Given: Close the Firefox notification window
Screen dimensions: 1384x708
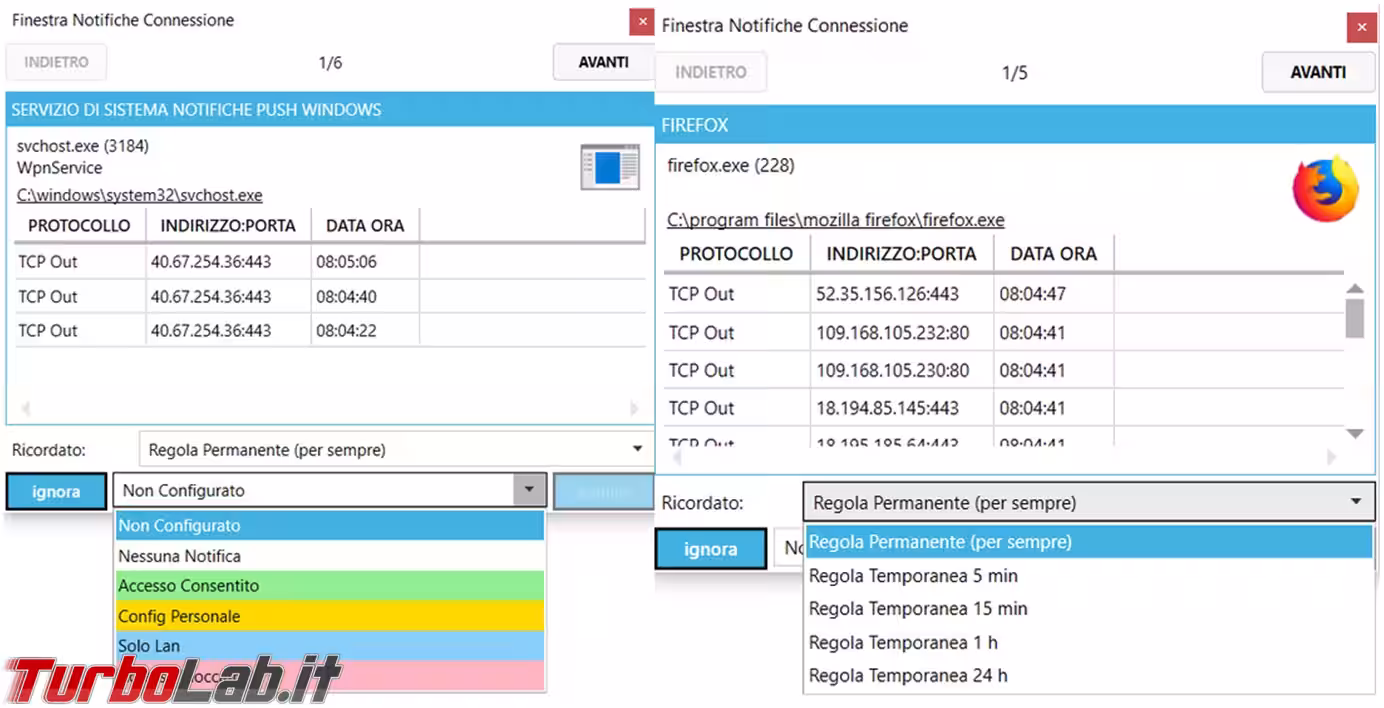Looking at the screenshot, I should (x=1361, y=28).
